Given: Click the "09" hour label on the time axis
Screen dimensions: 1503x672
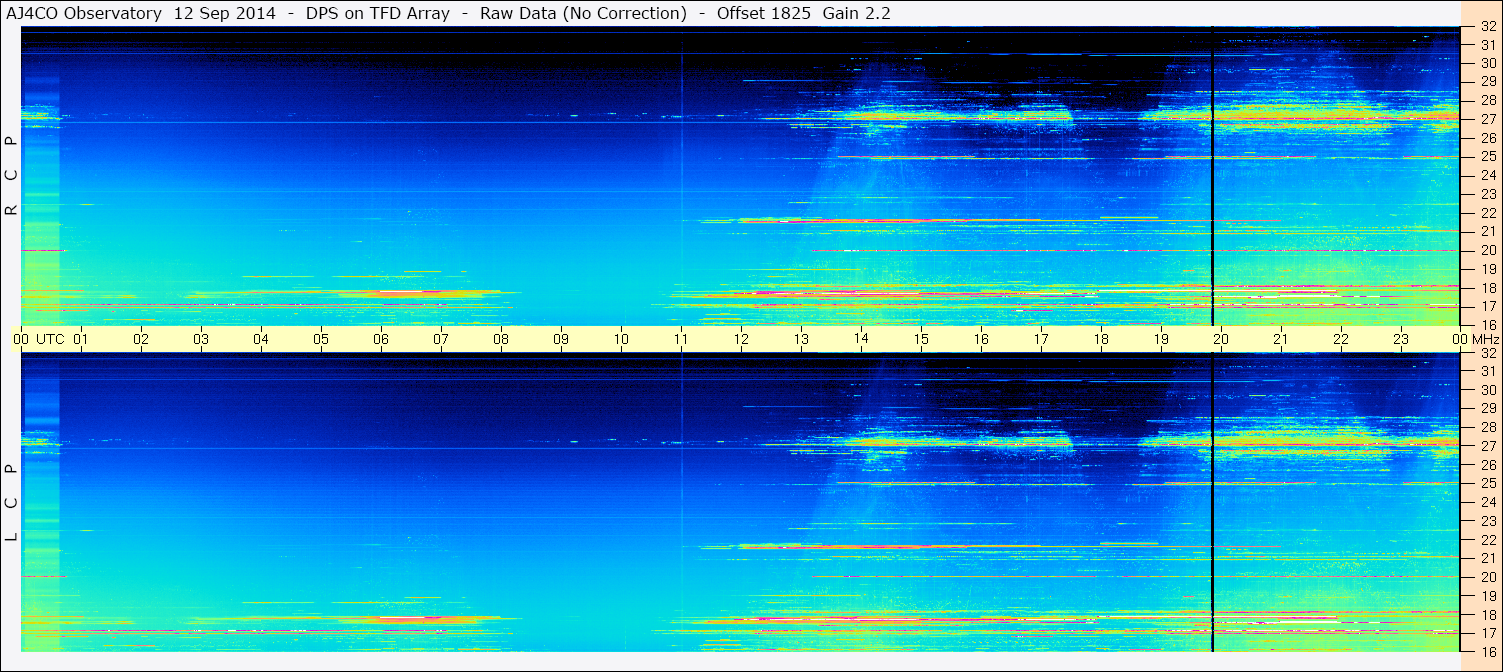Looking at the screenshot, I should coord(561,339).
